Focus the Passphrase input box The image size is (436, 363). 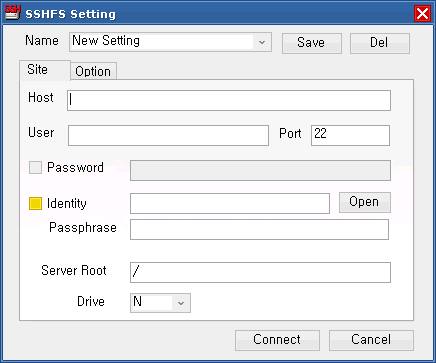click(x=259, y=229)
